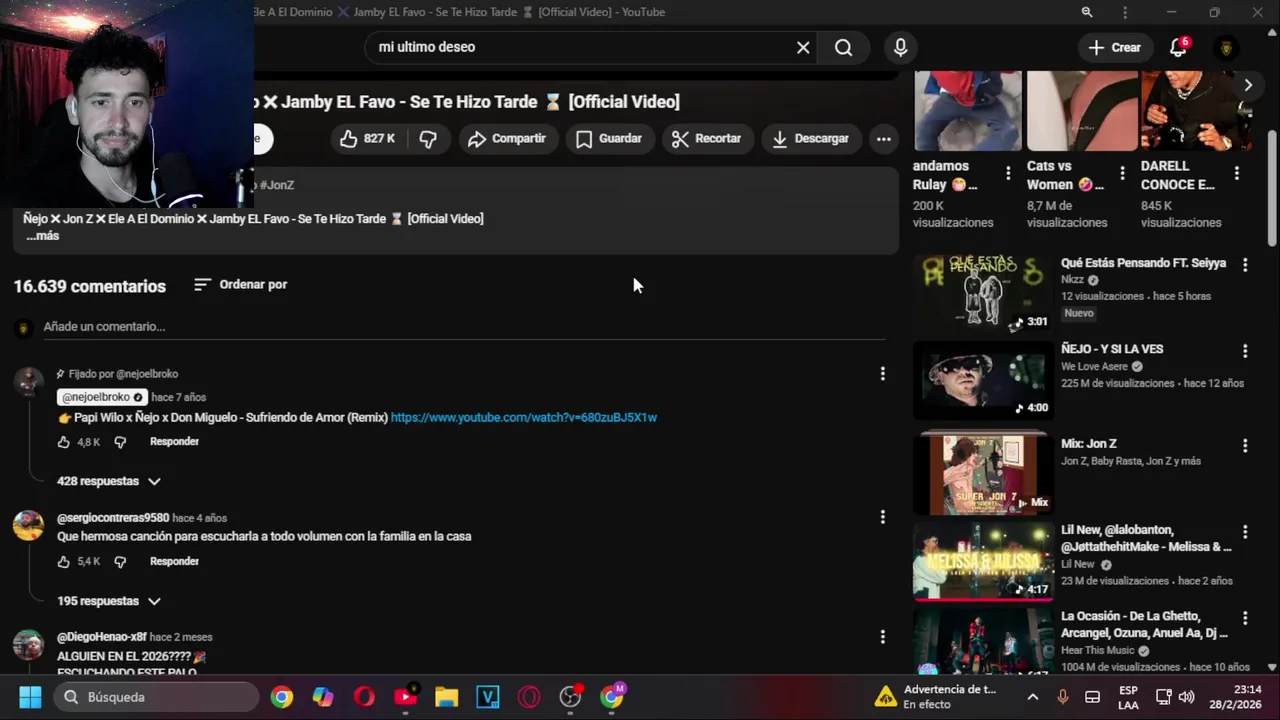Start voice search with the microphone icon
The width and height of the screenshot is (1280, 720).
(900, 47)
